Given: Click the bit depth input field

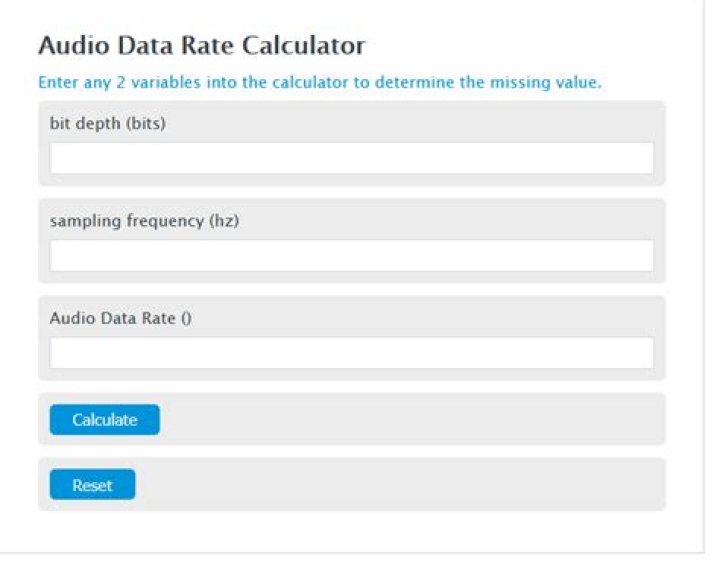Looking at the screenshot, I should (x=351, y=158).
